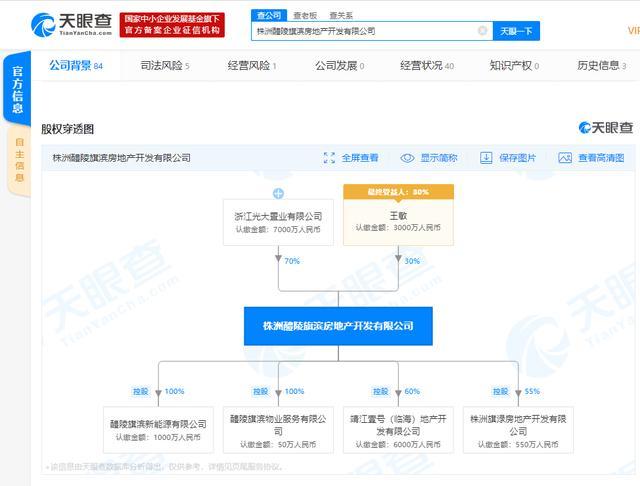Select the 查关系 search tab
Screen dimensions: 640x486
tap(341, 16)
